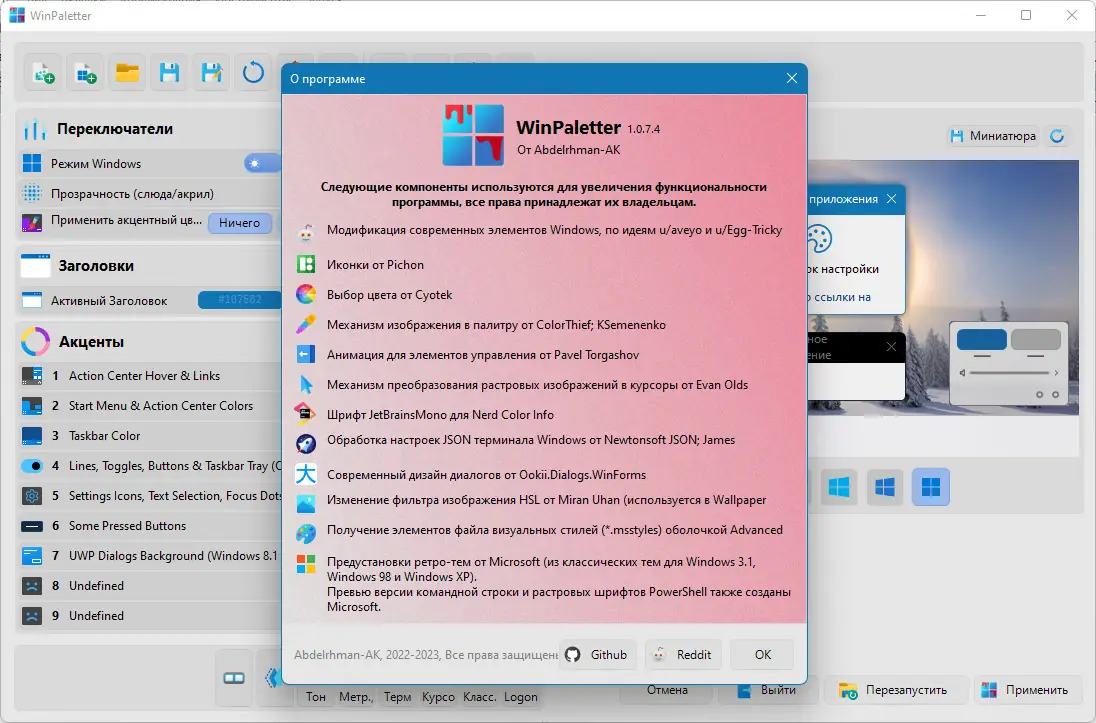Click the Reddit alien icon beside Модификация line
This screenshot has height=723, width=1096.
(x=305, y=234)
